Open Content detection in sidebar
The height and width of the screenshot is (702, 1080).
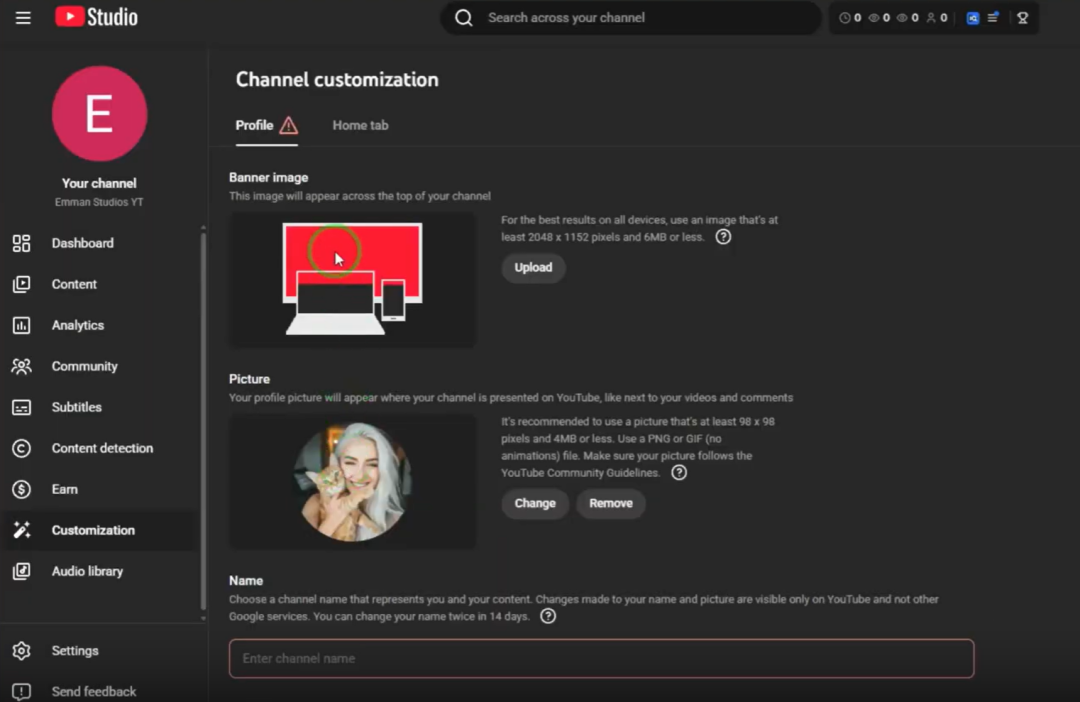102,448
